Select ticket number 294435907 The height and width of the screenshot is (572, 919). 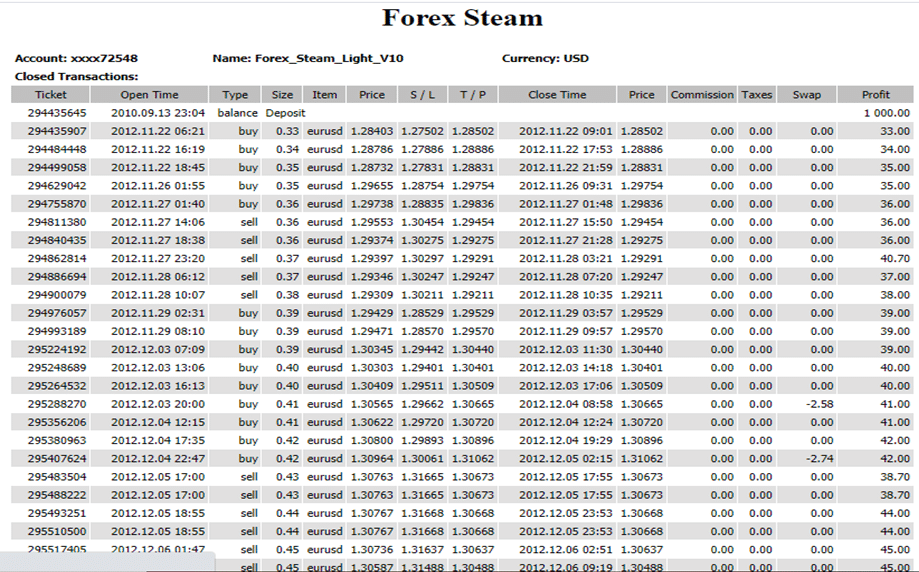(x=57, y=131)
